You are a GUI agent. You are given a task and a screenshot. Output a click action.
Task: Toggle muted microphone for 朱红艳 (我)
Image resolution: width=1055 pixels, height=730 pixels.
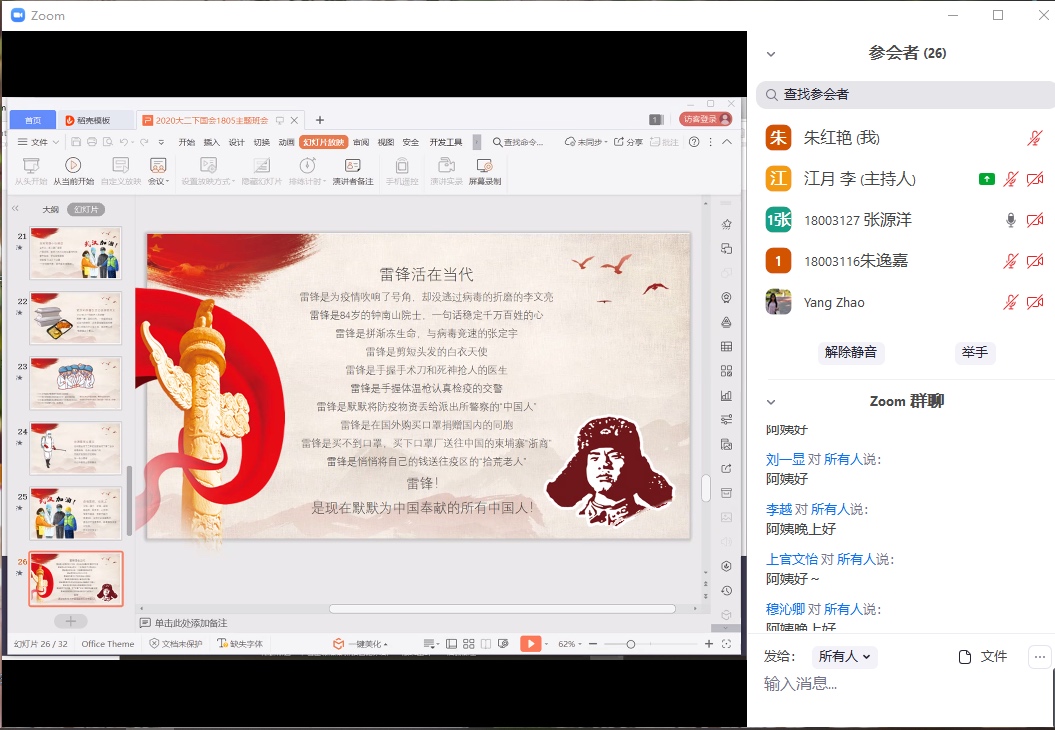(x=1035, y=138)
